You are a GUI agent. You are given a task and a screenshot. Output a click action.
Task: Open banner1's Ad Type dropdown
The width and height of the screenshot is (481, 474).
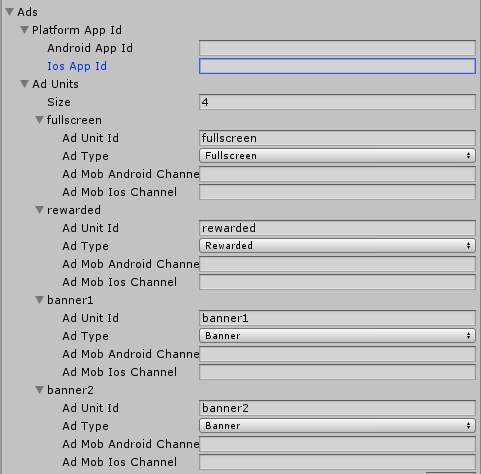pyautogui.click(x=337, y=336)
